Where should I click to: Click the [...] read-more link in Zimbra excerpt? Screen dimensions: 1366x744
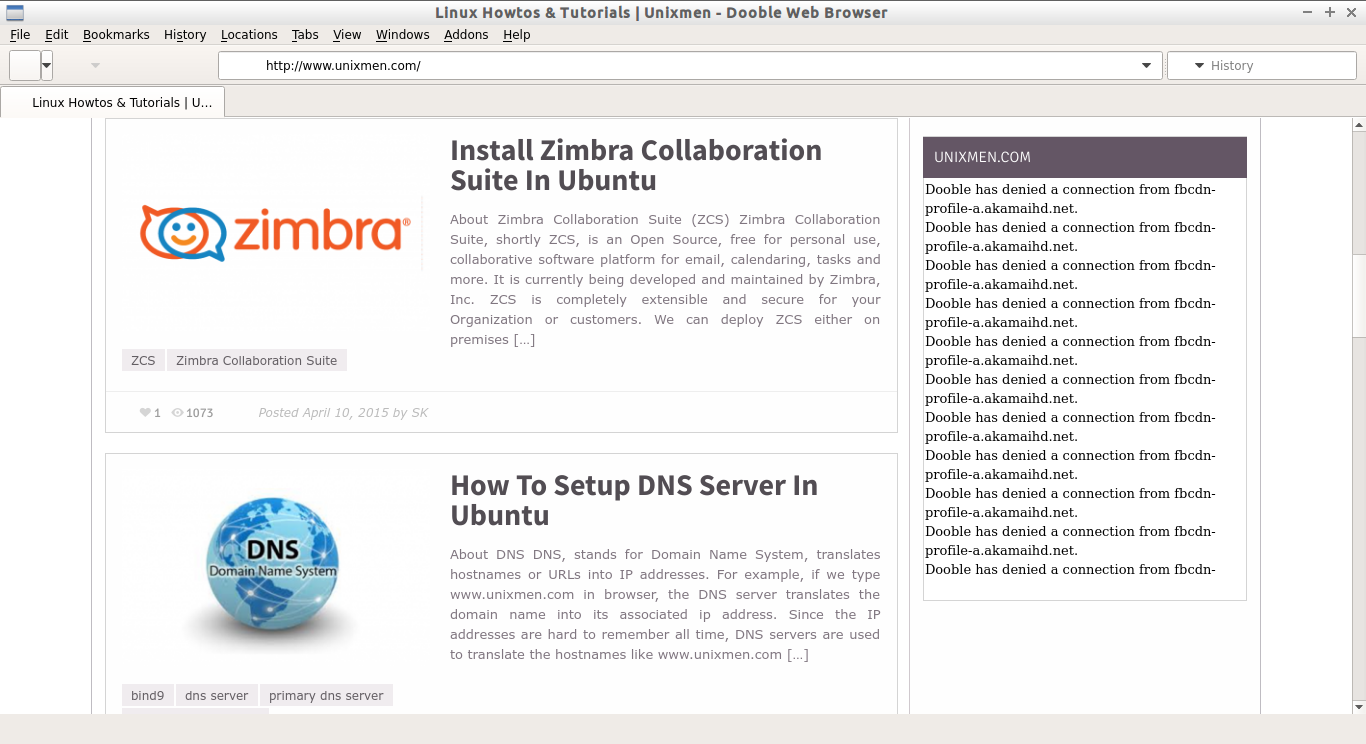point(524,339)
